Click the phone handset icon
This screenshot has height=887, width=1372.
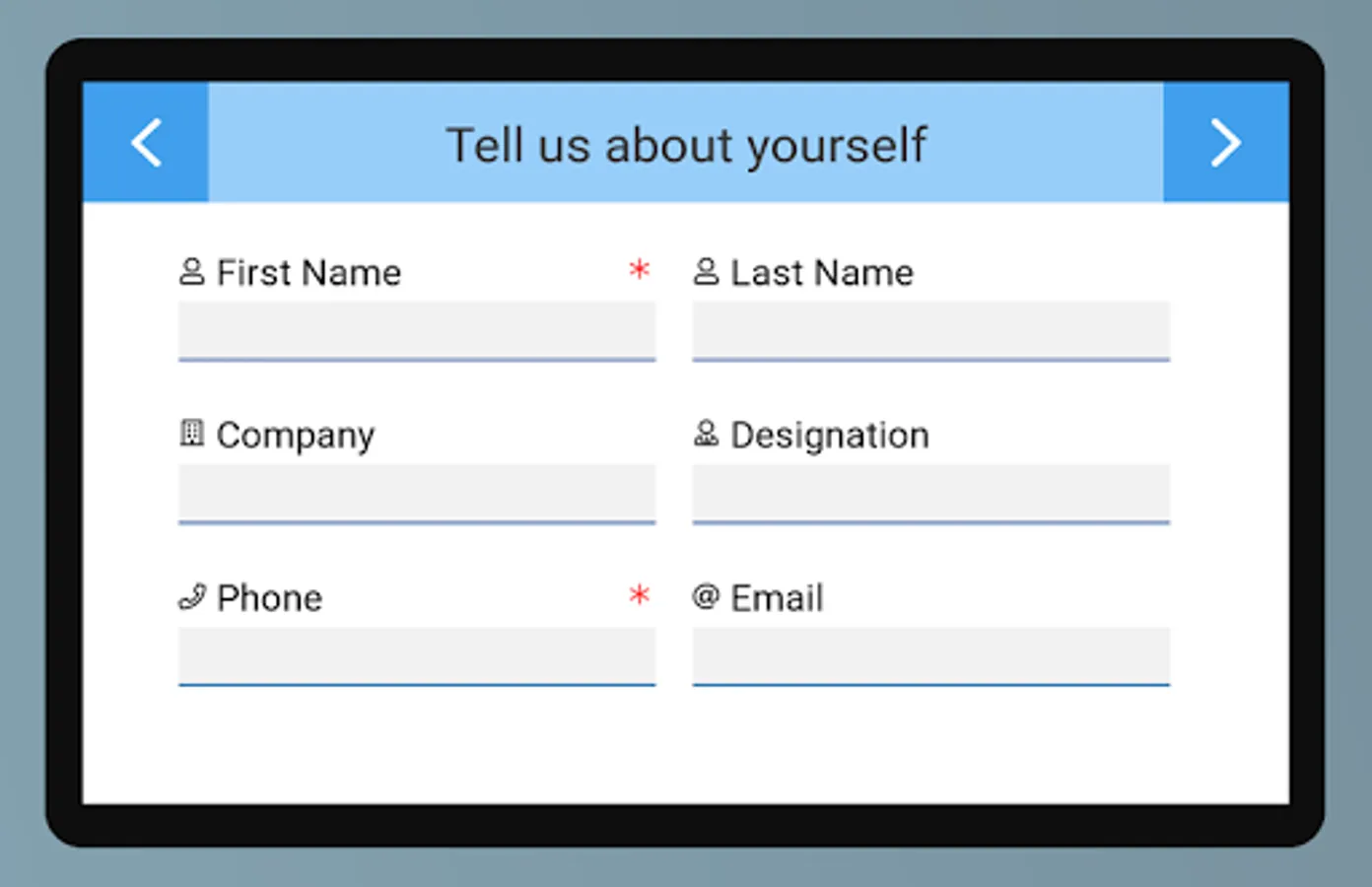click(x=192, y=596)
